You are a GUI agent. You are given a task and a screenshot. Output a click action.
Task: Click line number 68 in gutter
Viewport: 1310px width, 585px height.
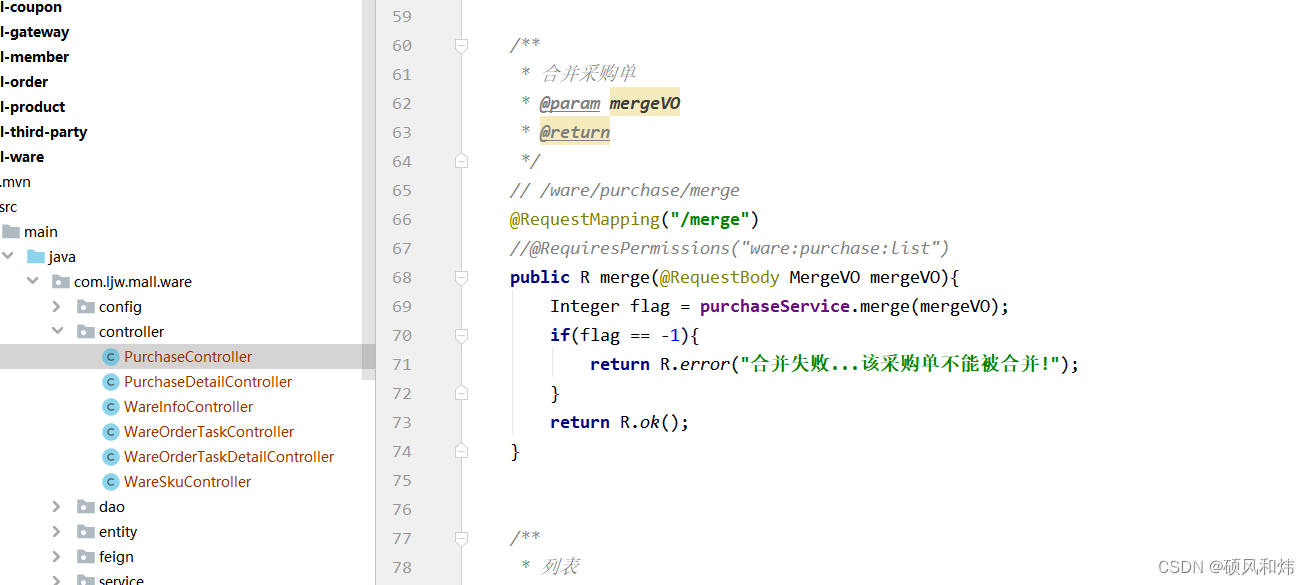(x=401, y=277)
